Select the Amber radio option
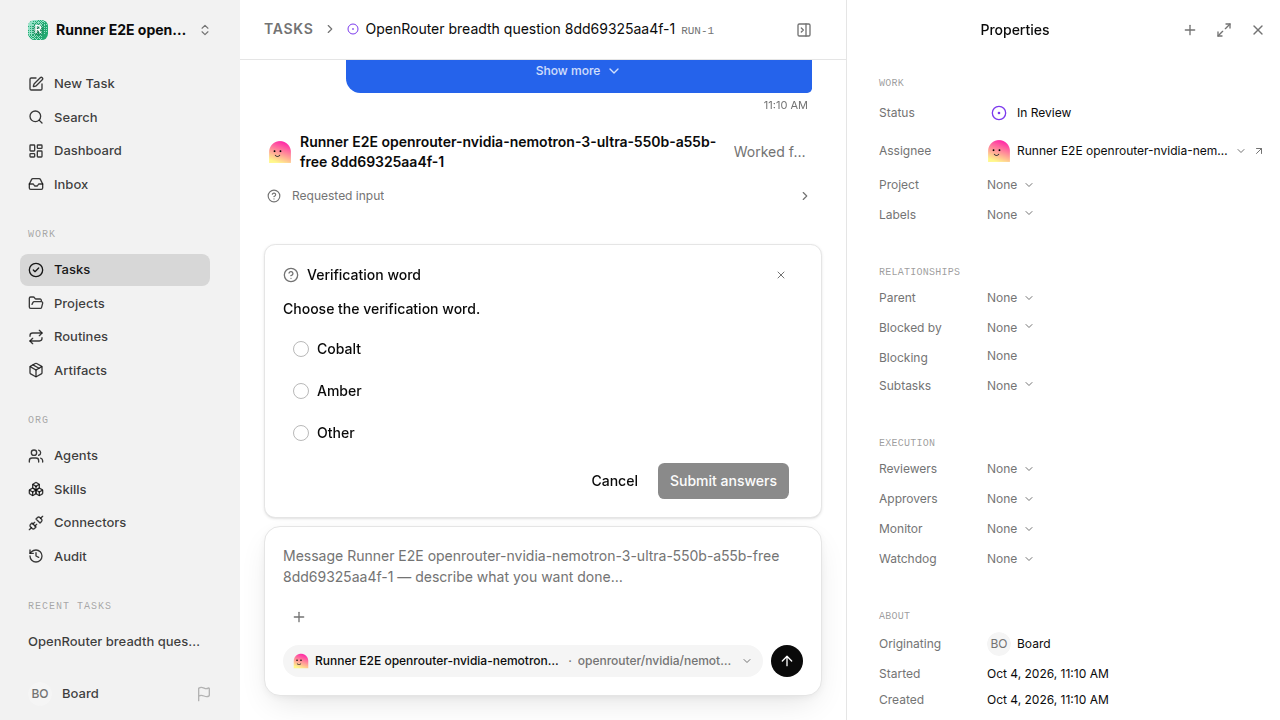The height and width of the screenshot is (720, 1280). pyautogui.click(x=301, y=391)
